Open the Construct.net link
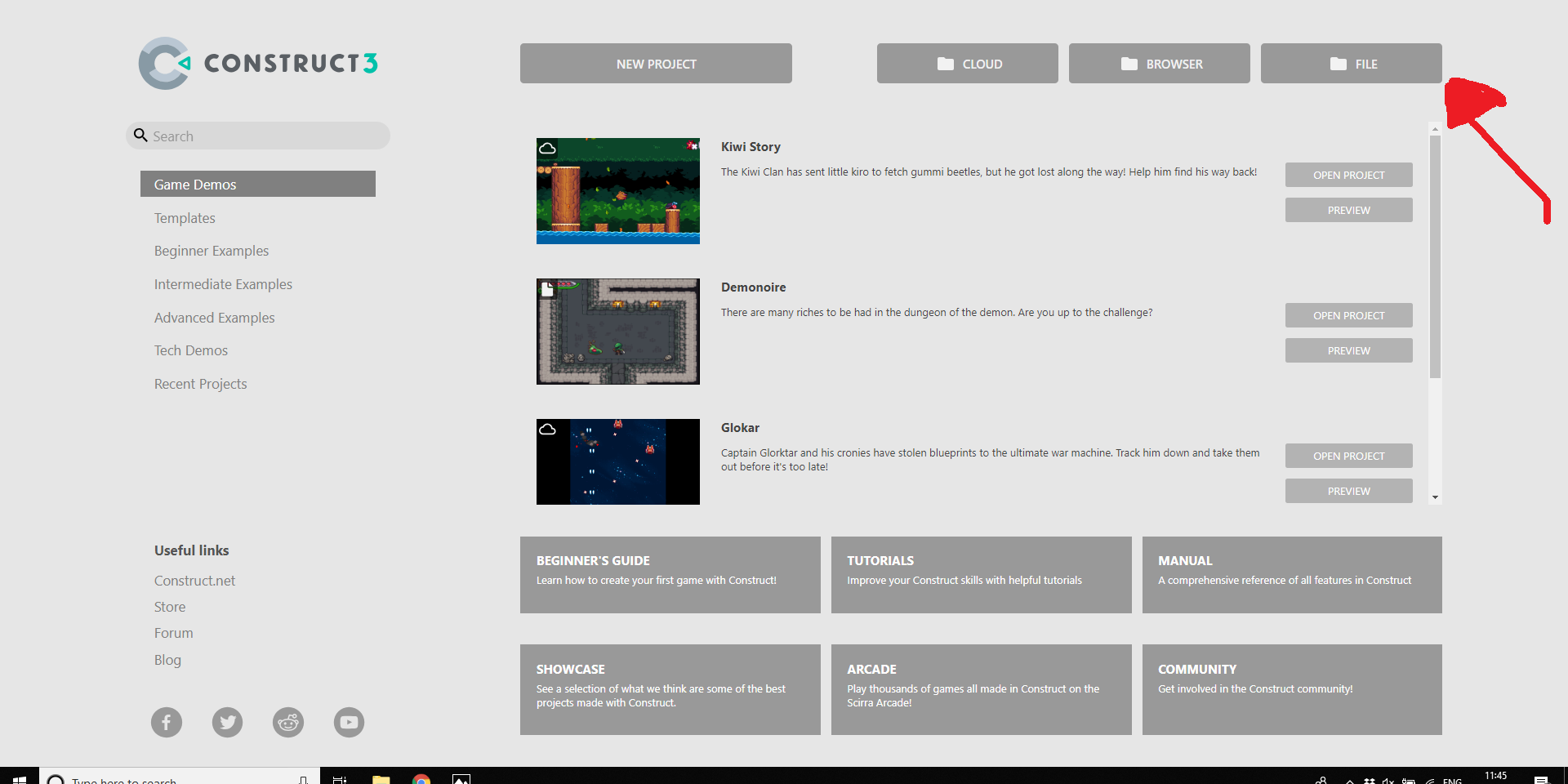Screen dimensions: 1568x784 pos(194,581)
